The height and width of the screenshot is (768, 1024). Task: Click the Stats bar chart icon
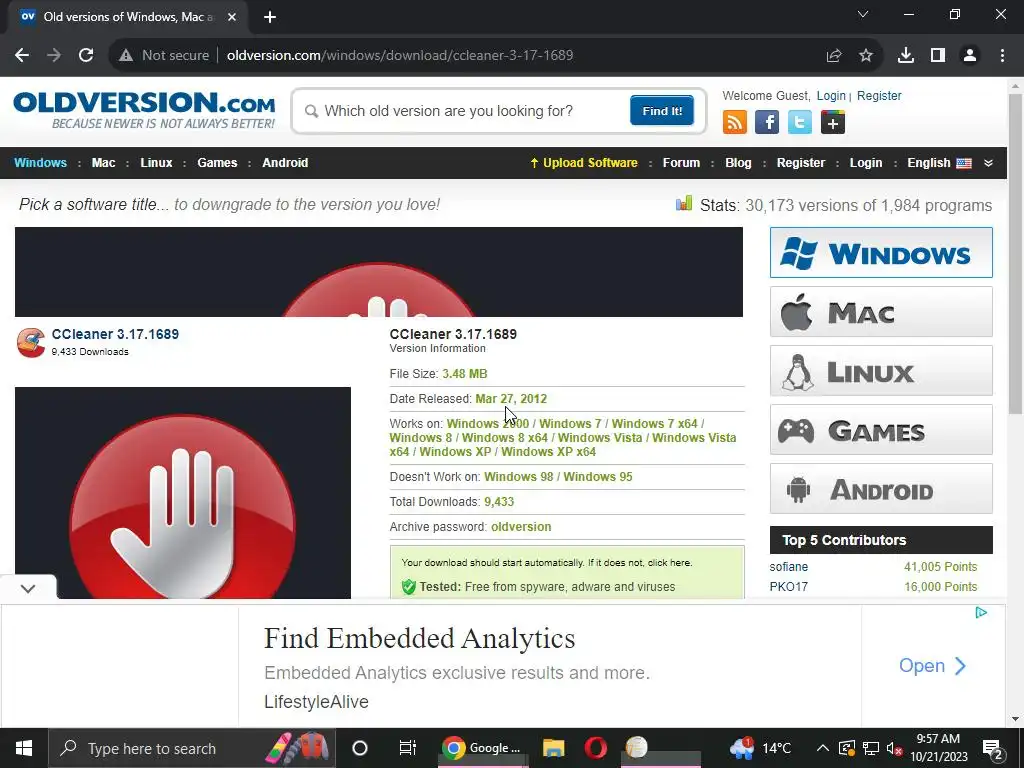684,204
